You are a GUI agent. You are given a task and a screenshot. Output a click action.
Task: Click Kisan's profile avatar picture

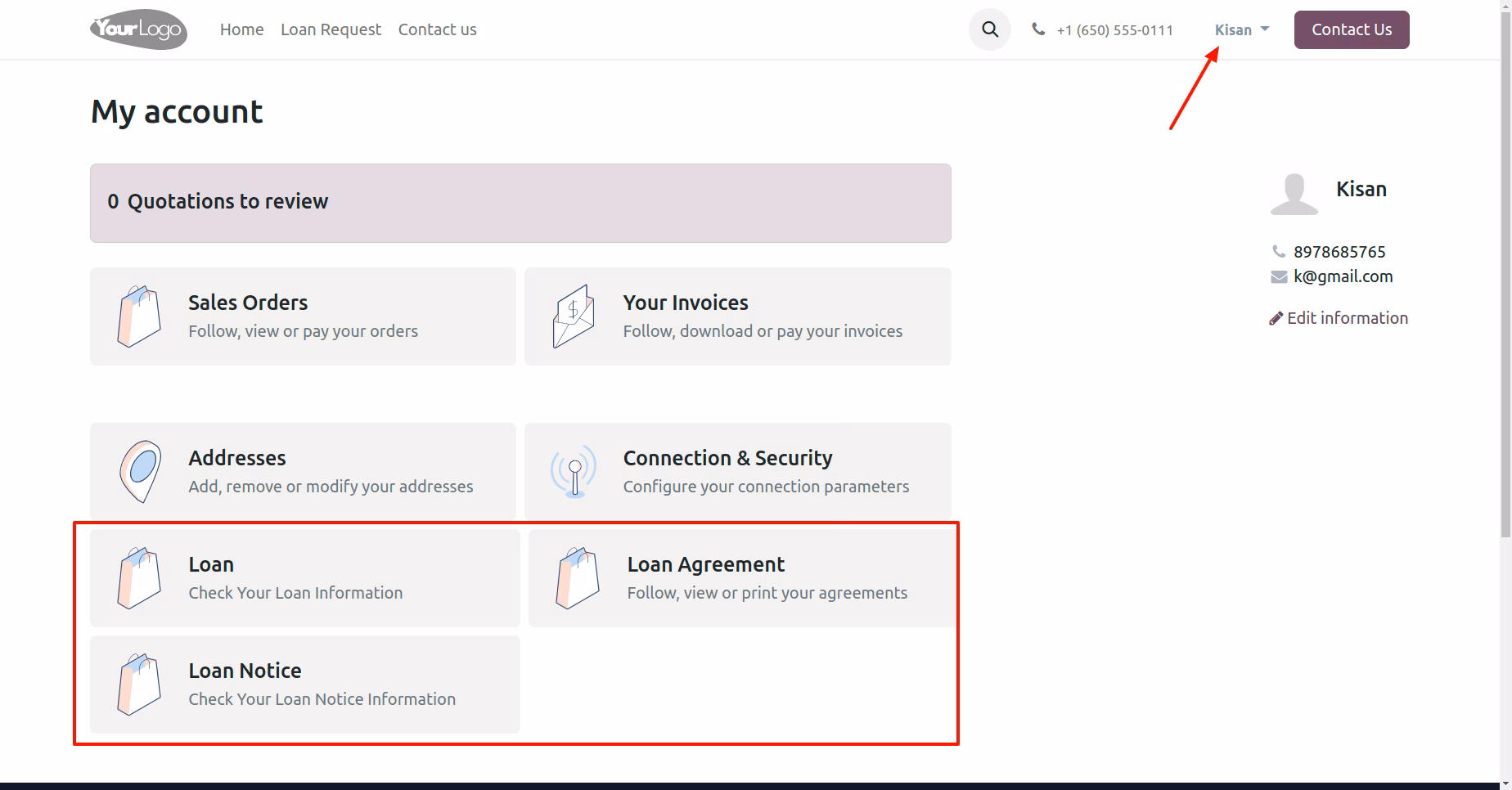click(x=1294, y=194)
